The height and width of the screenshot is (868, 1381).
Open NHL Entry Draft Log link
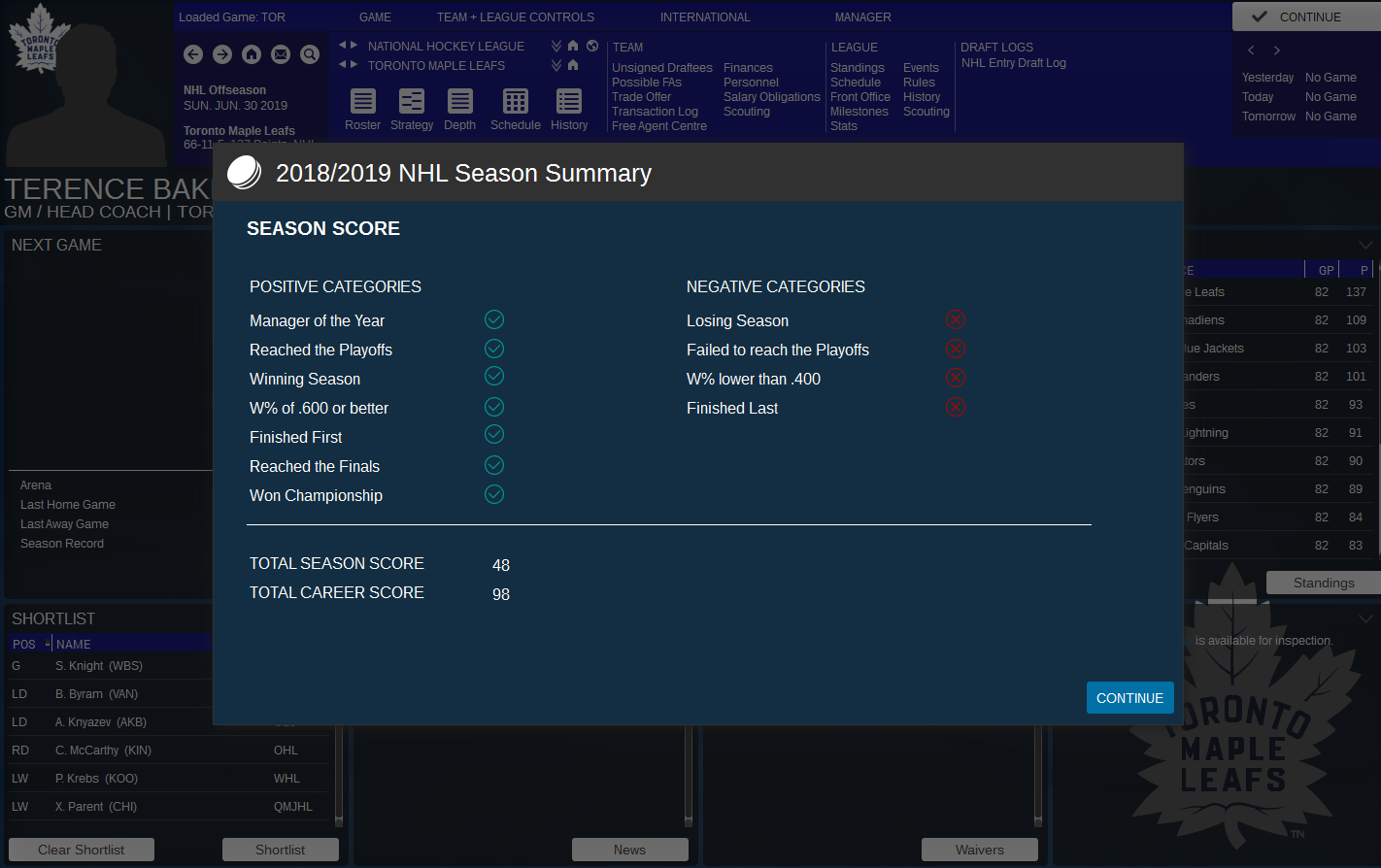click(1014, 63)
